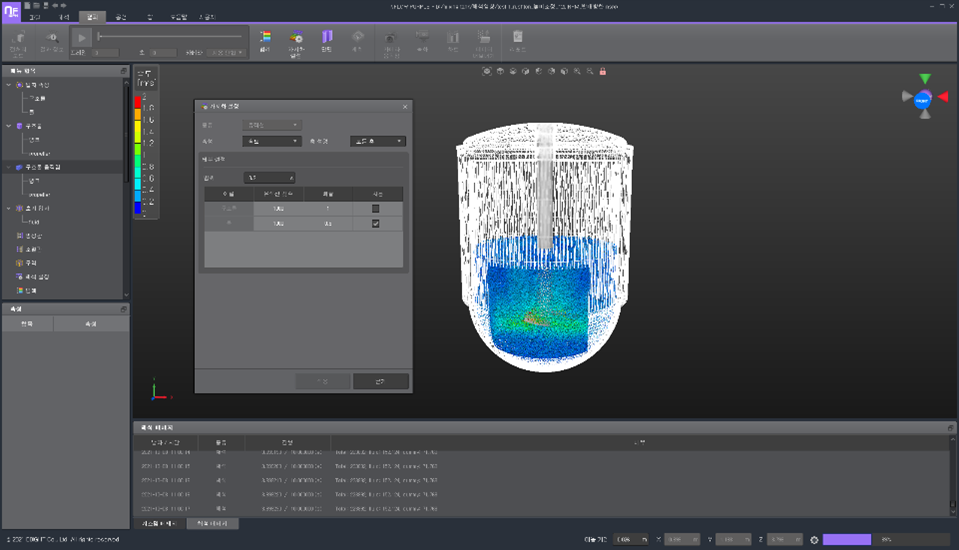Switch to the second tab below message panel
Image resolution: width=959 pixels, height=550 pixels.
(x=211, y=523)
